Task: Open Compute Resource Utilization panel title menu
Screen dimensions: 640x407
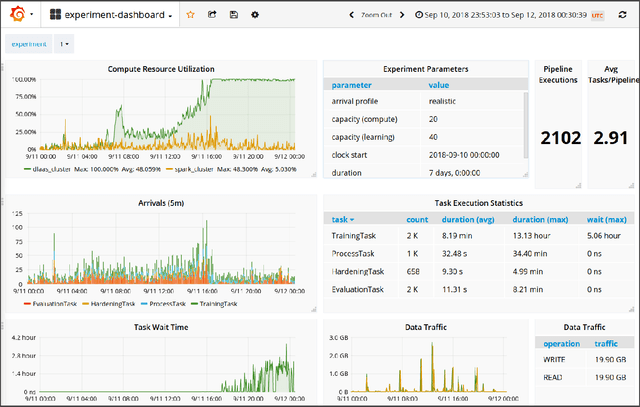Action: [x=160, y=69]
